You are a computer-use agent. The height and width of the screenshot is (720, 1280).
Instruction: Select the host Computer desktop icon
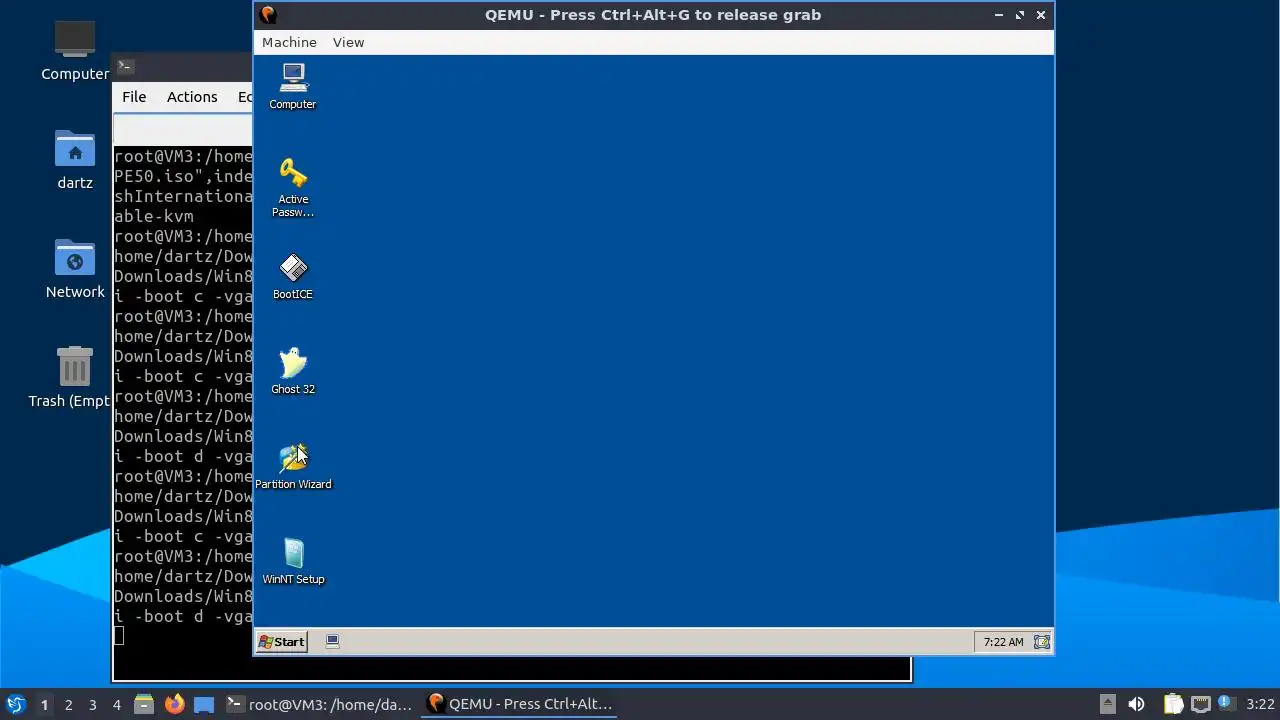75,50
